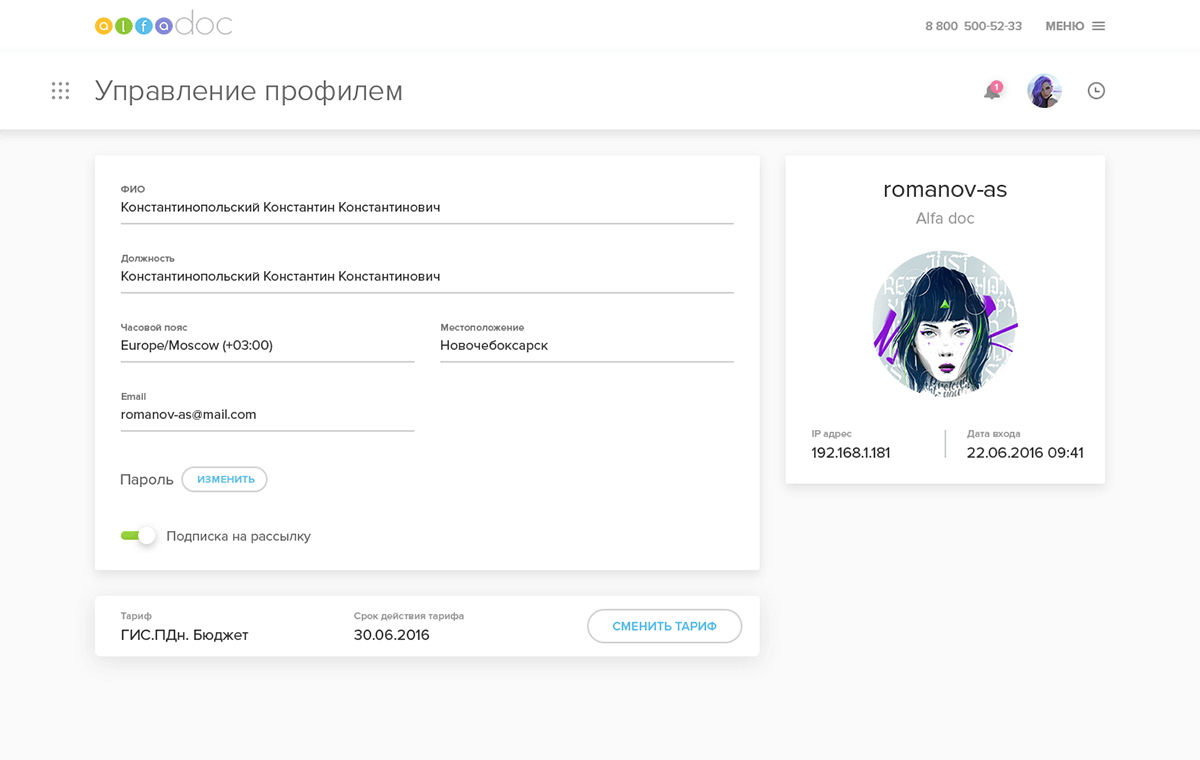
Task: Click the ФИО input field
Action: (426, 208)
